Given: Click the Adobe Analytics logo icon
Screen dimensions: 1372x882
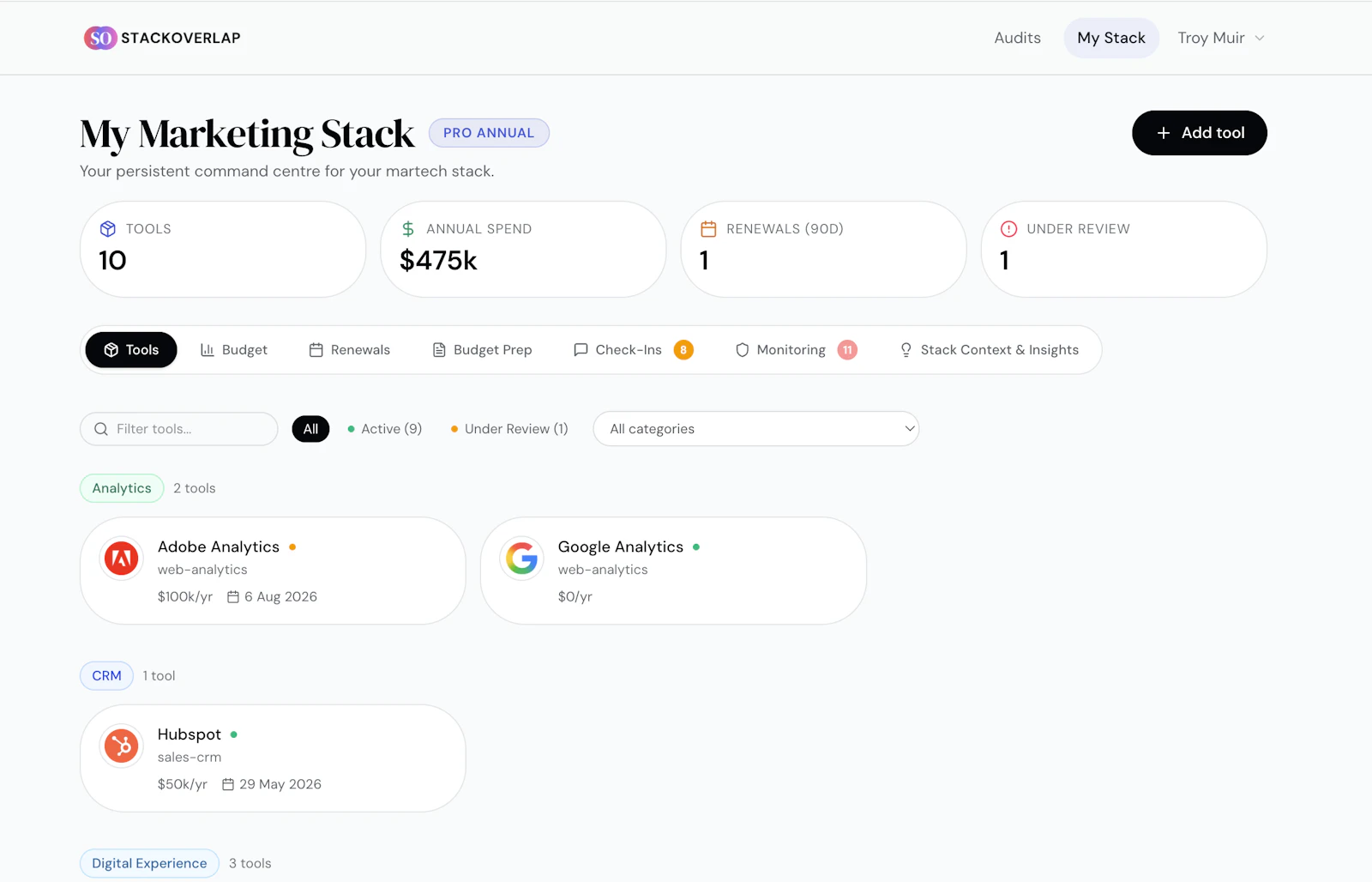Looking at the screenshot, I should point(122,559).
